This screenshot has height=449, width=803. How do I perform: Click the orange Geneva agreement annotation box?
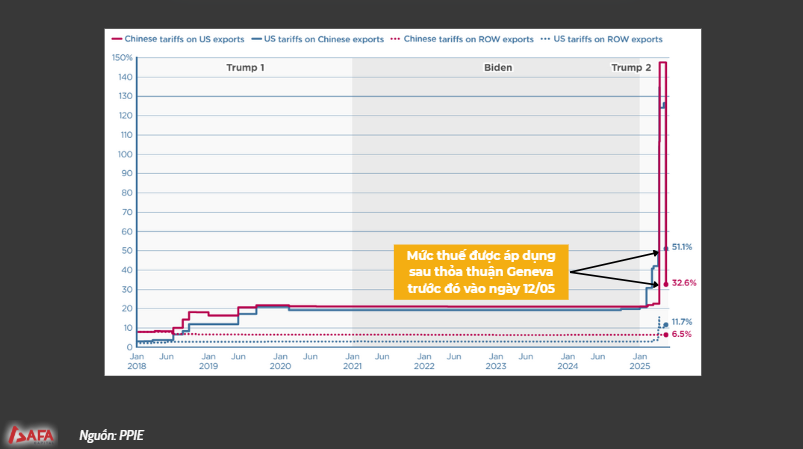pyautogui.click(x=481, y=272)
